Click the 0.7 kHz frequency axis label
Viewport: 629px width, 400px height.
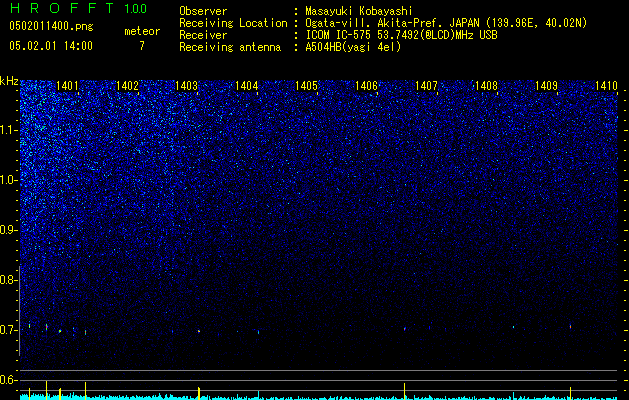[8, 330]
